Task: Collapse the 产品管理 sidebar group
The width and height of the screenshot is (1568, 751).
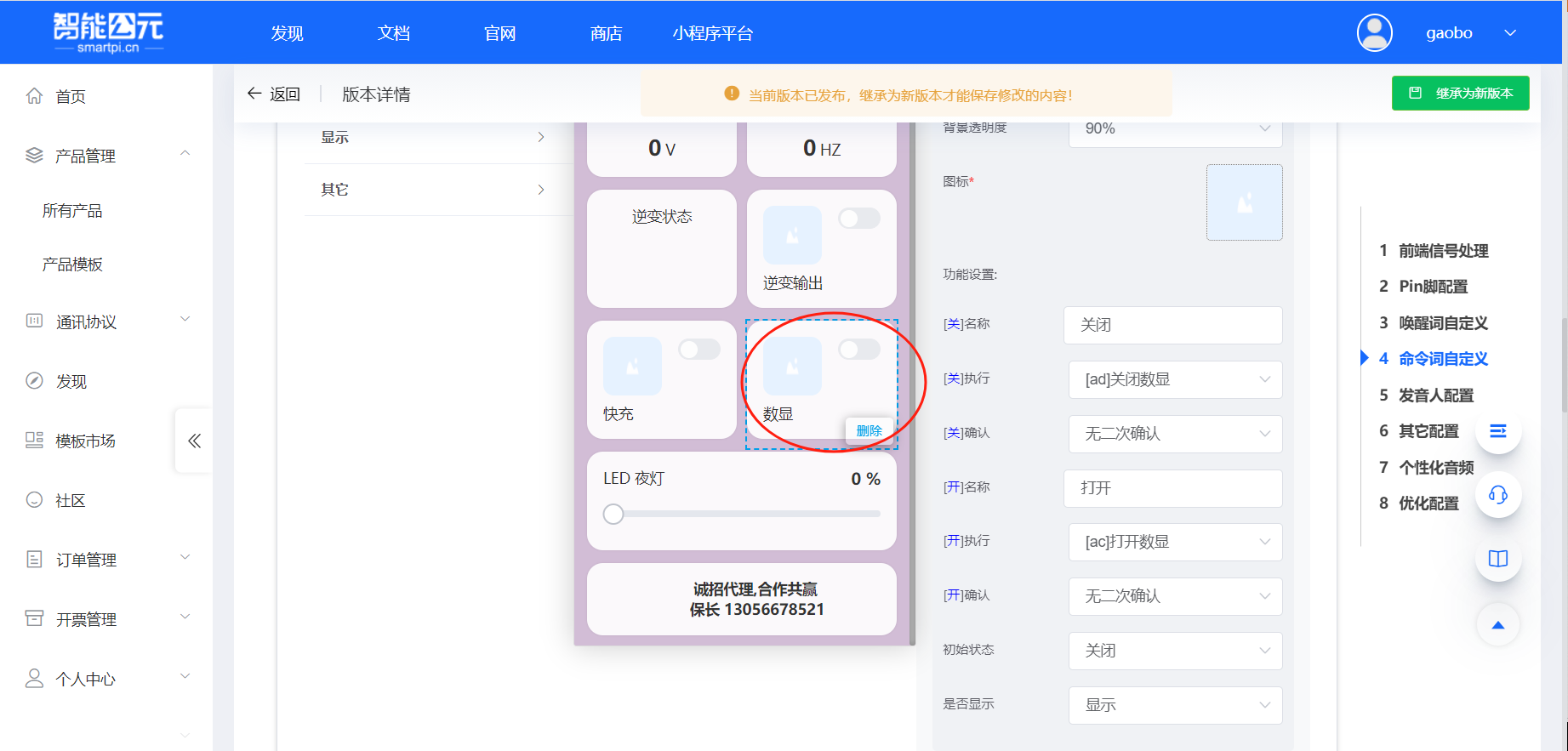Action: click(x=185, y=153)
